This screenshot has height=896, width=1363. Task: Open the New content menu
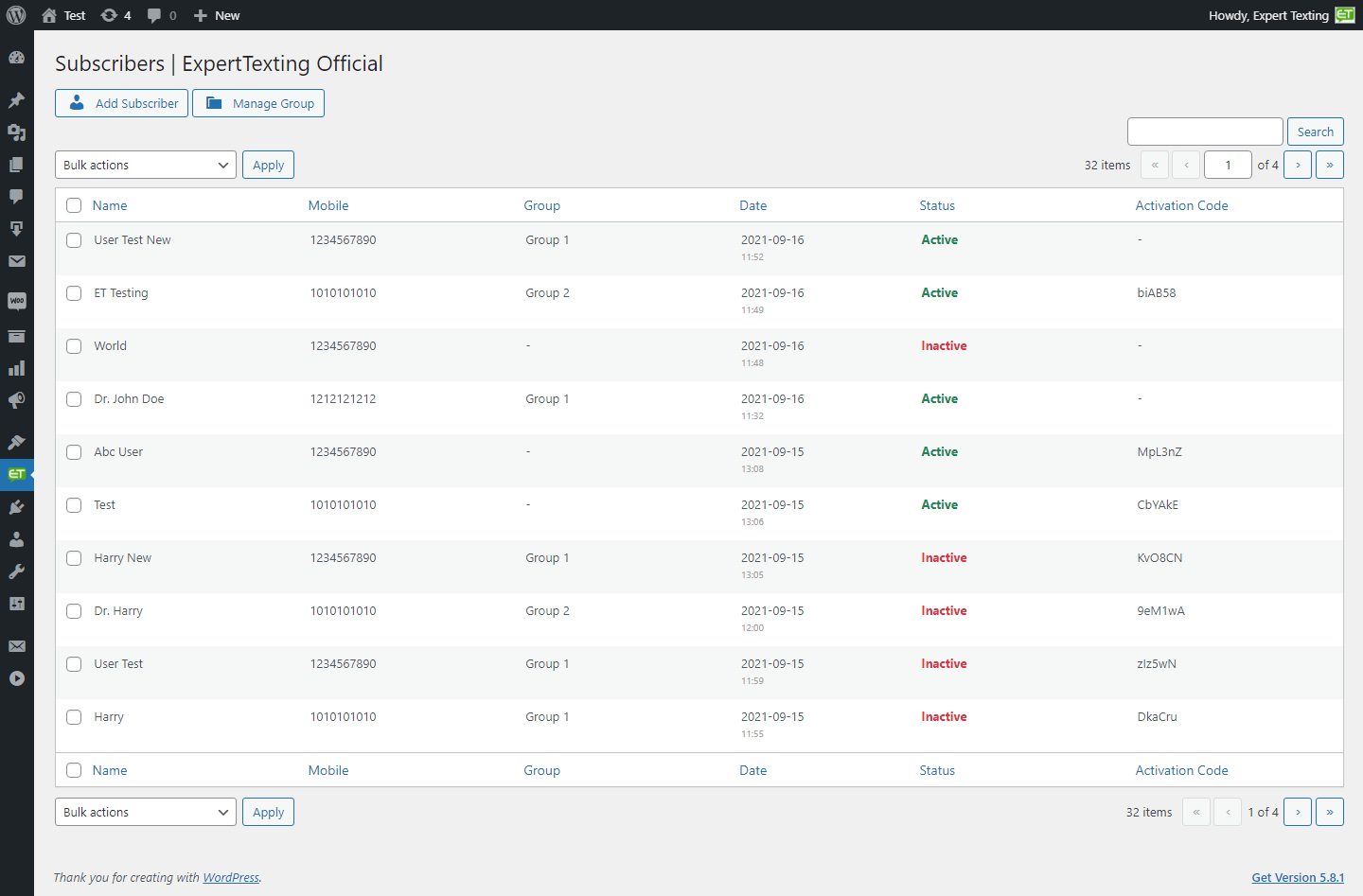(x=217, y=15)
